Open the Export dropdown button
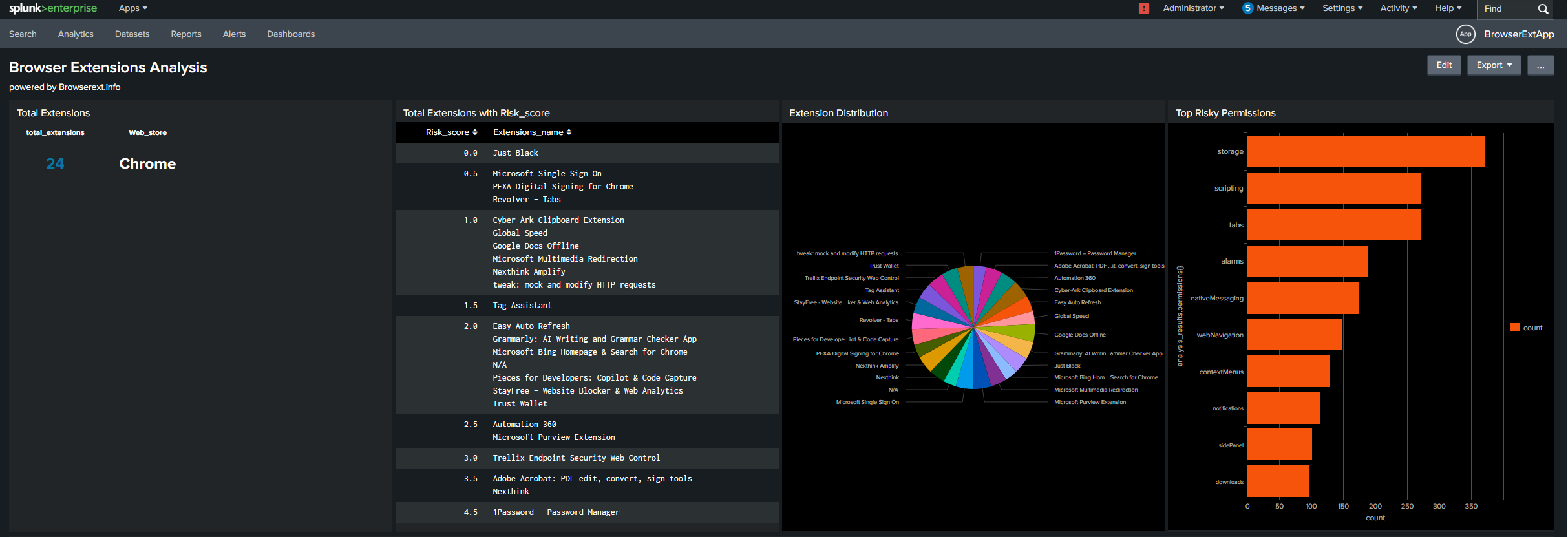 [1494, 65]
